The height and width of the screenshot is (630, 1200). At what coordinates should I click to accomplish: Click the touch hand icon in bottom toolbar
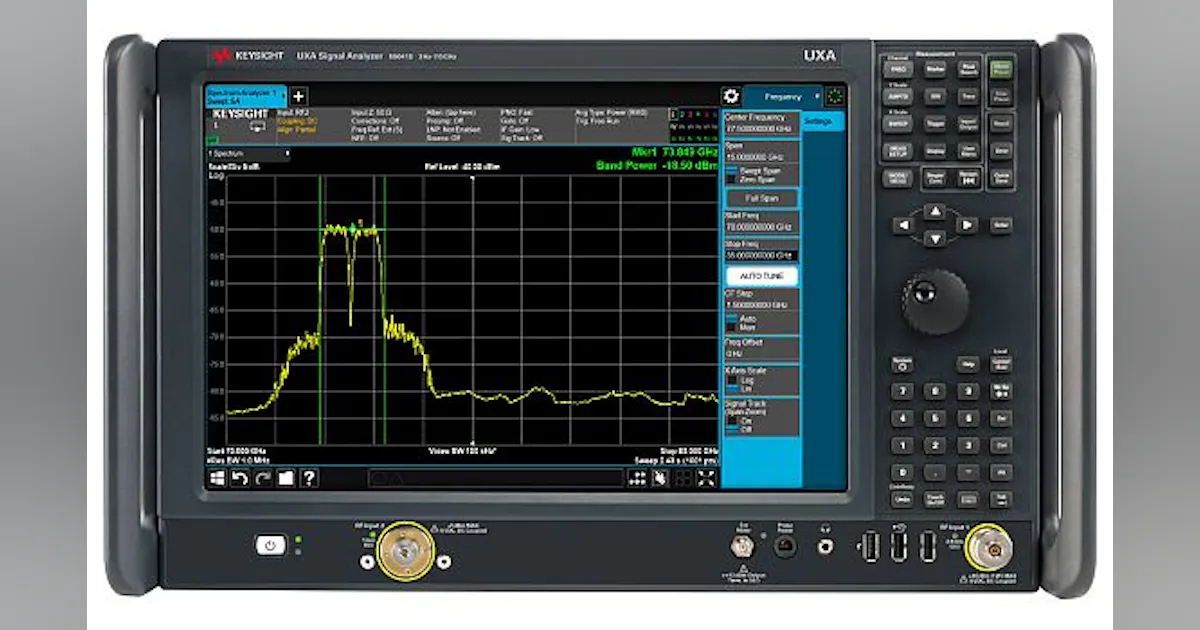pyautogui.click(x=660, y=478)
